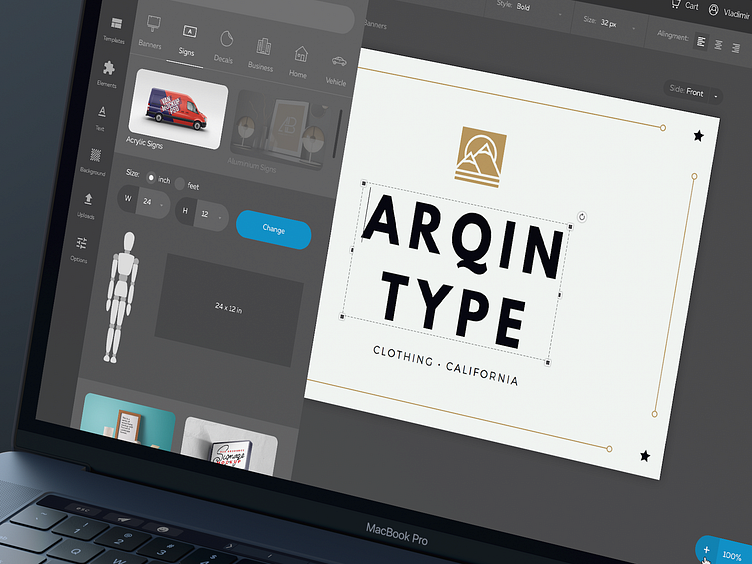Choose the Acrylic Signs van thumbnail
This screenshot has height=564, width=752.
176,108
